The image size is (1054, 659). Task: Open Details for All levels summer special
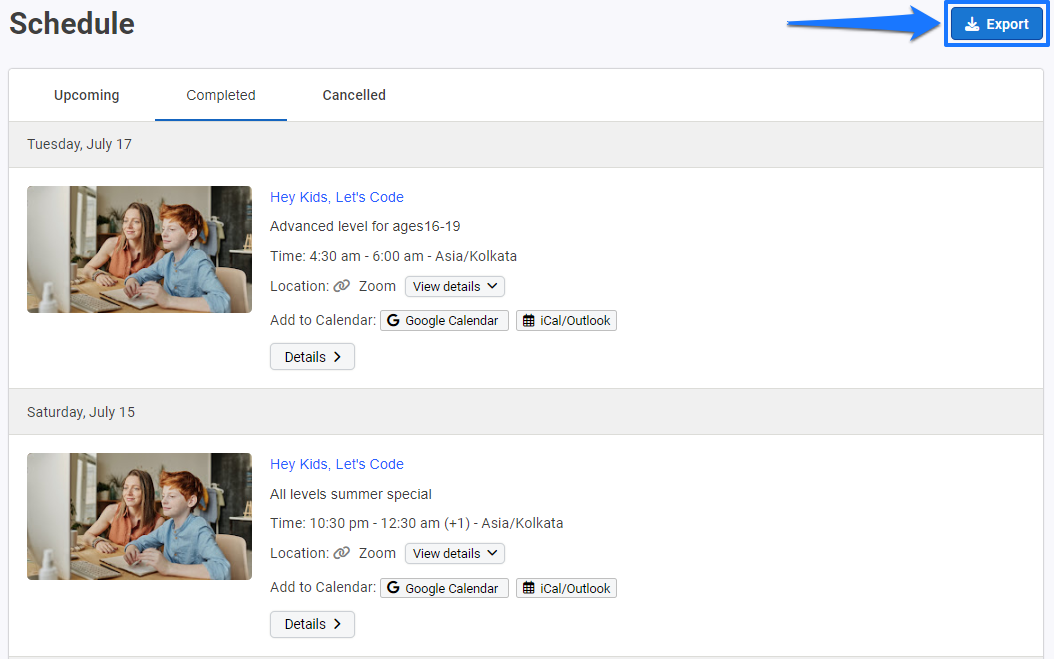coord(312,624)
